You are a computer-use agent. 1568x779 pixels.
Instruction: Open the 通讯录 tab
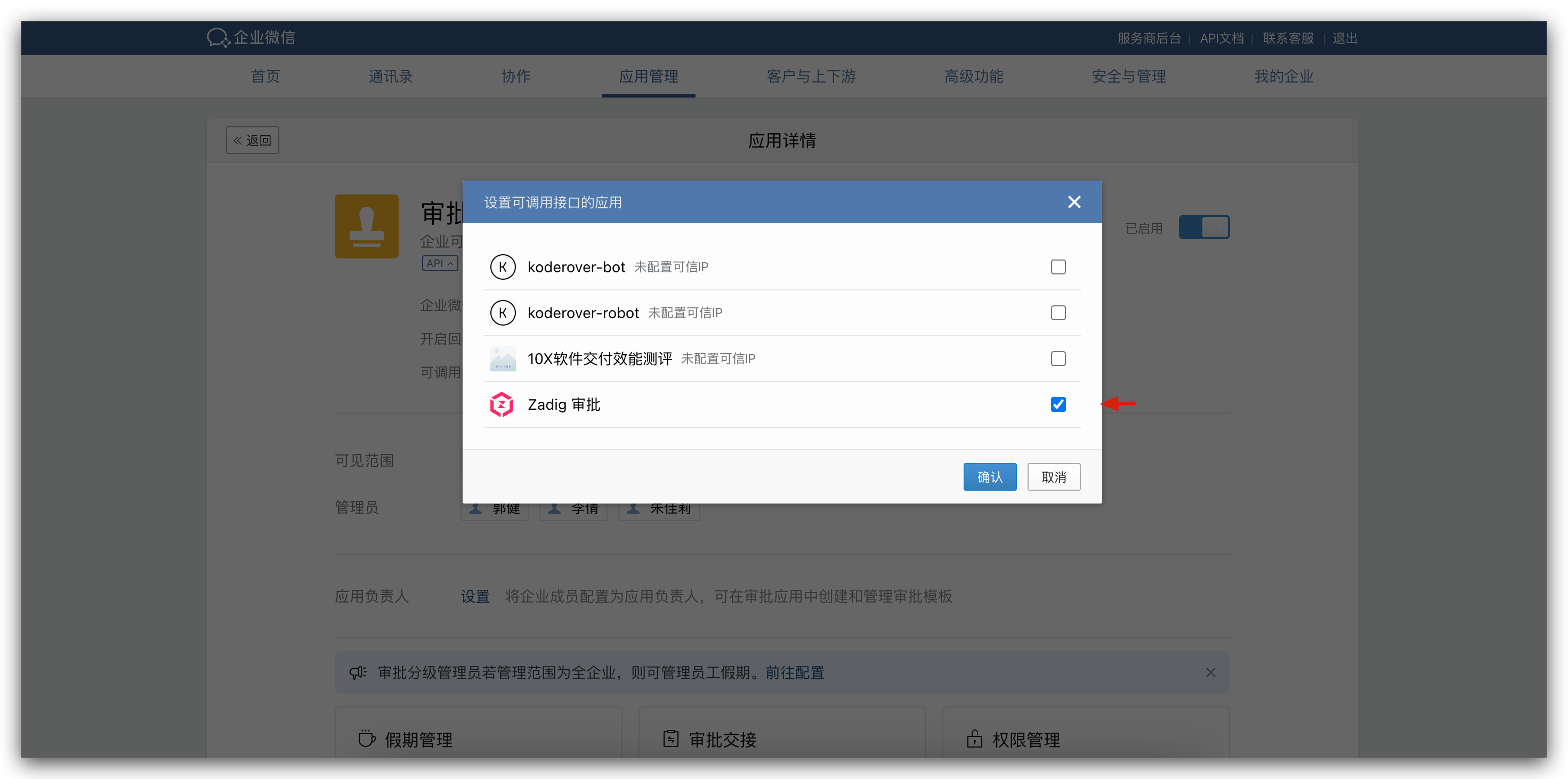click(x=390, y=77)
